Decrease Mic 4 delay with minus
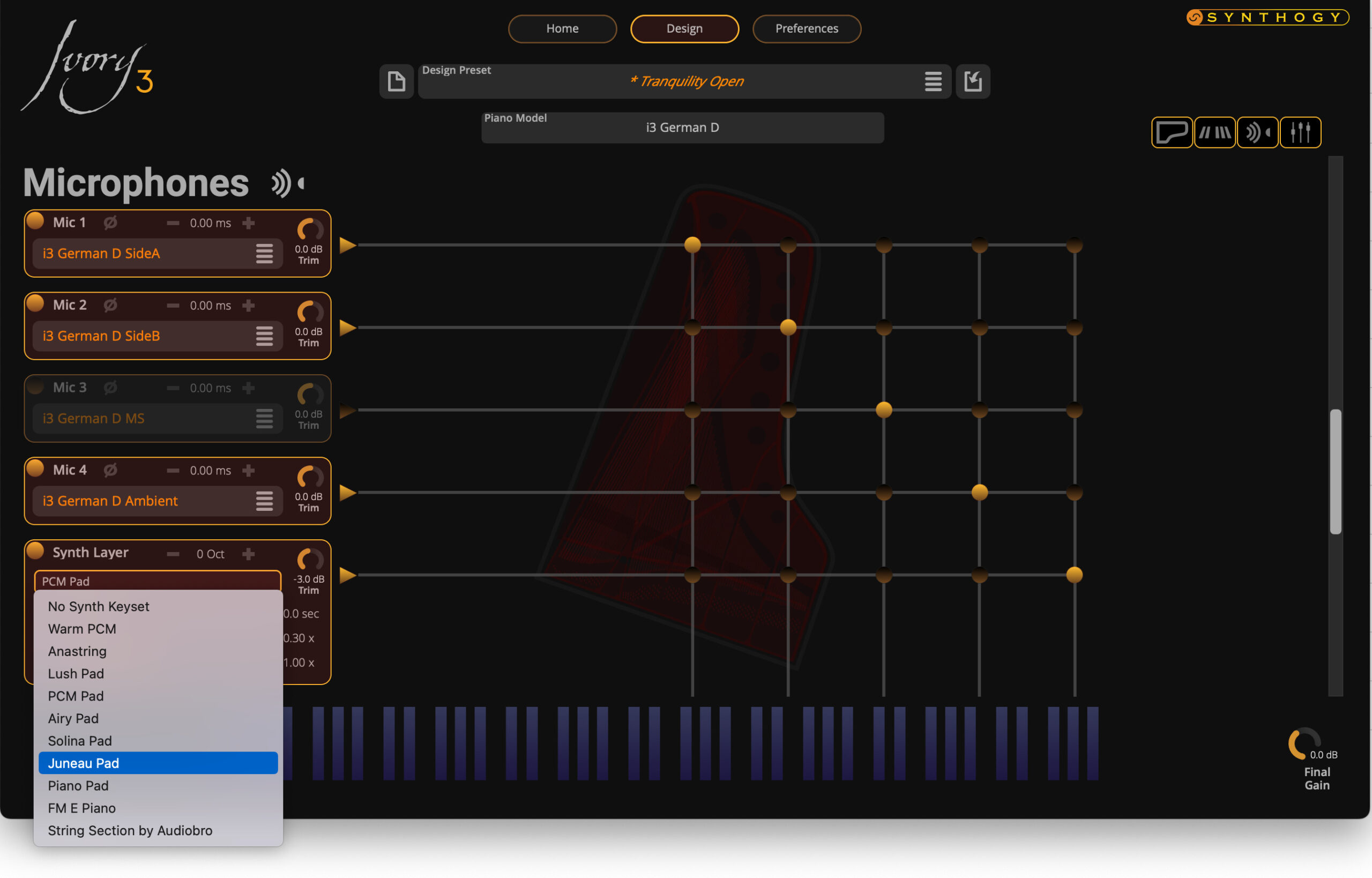 (173, 471)
